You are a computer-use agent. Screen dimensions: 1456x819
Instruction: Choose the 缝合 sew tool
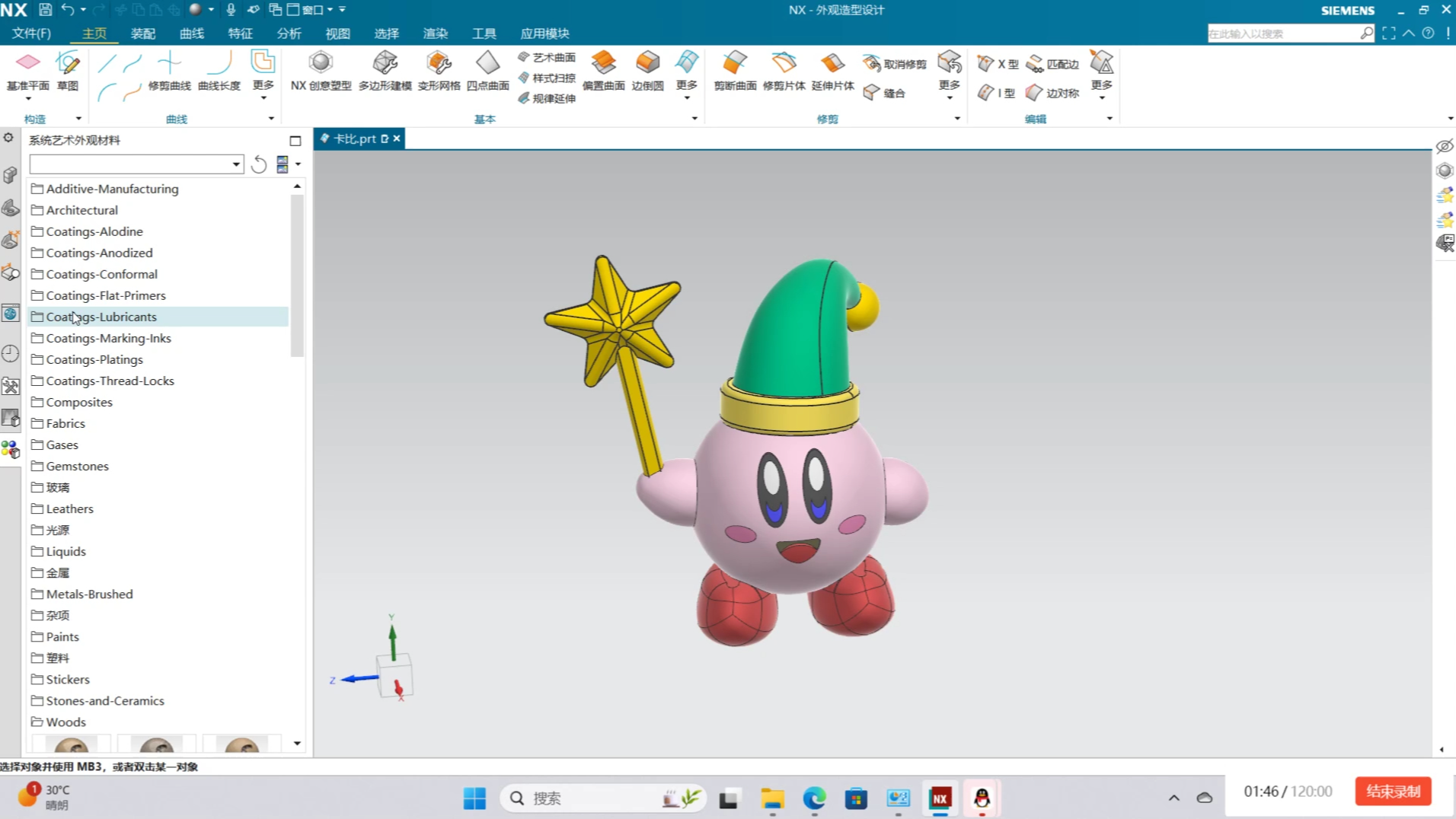[x=884, y=93]
